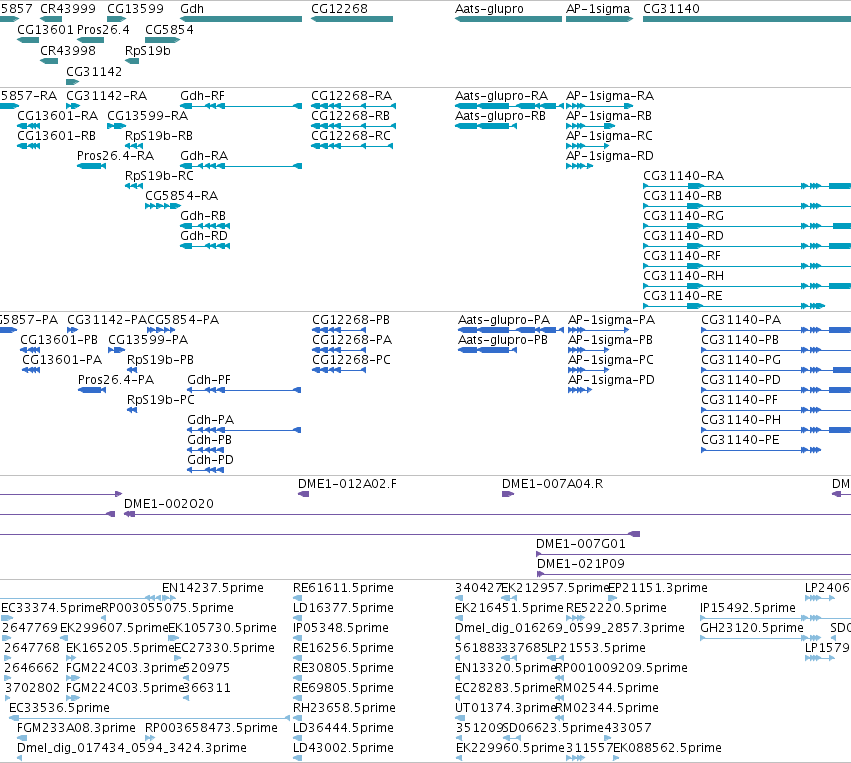Viewport: 851px width, 763px height.
Task: Click the EN14237.5prime EST label
Action: [x=213, y=588]
